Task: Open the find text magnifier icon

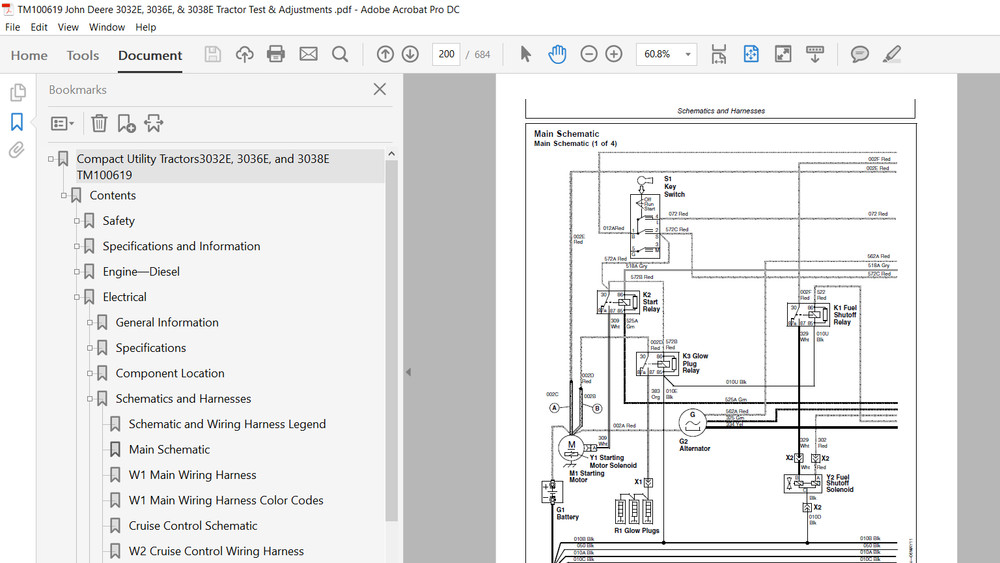Action: pos(340,54)
